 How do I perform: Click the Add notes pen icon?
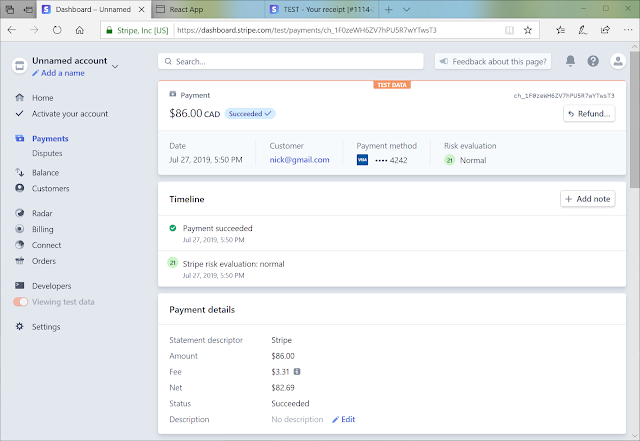point(583,30)
